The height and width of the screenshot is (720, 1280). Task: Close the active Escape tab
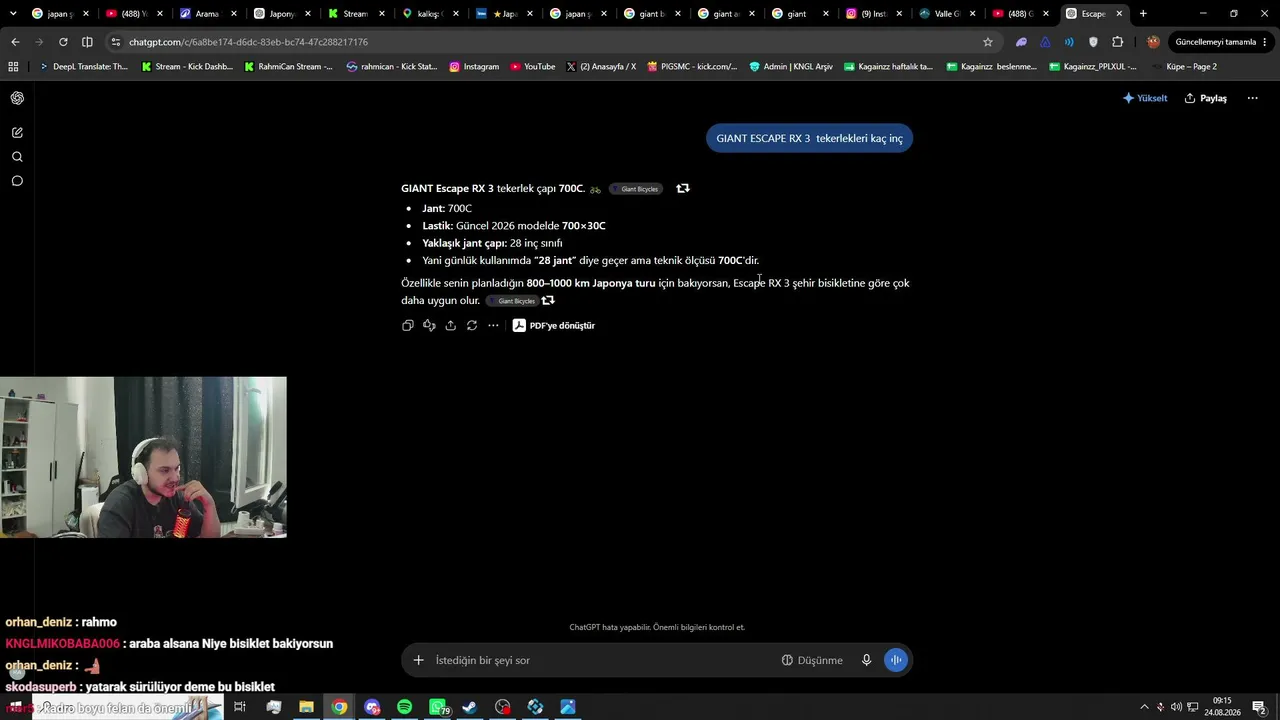[1120, 14]
